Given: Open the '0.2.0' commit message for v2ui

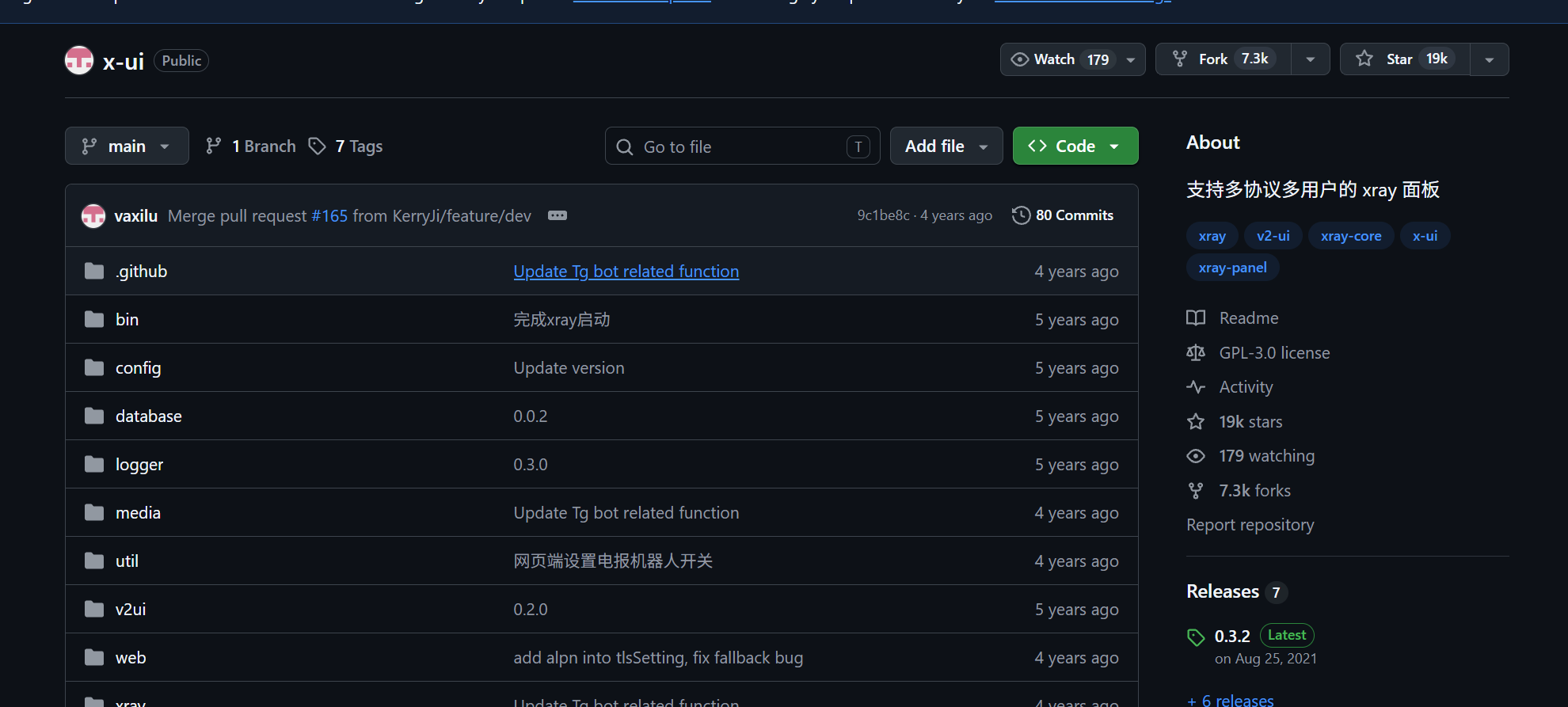Looking at the screenshot, I should pyautogui.click(x=531, y=610).
